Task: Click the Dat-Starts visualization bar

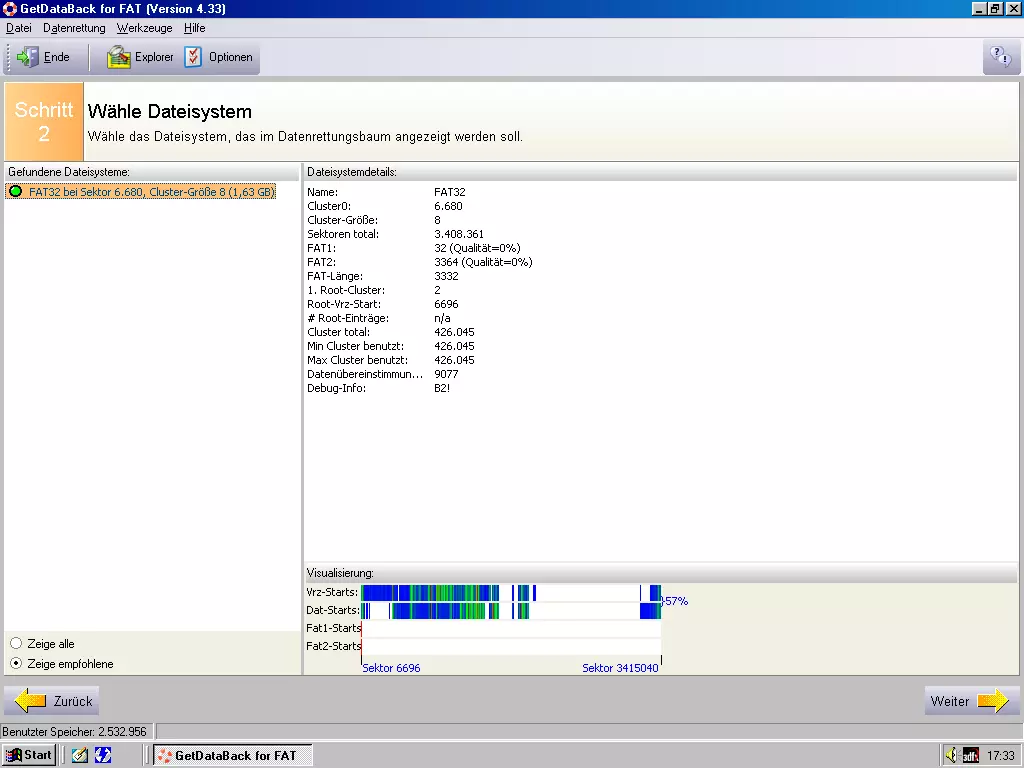Action: pyautogui.click(x=511, y=611)
